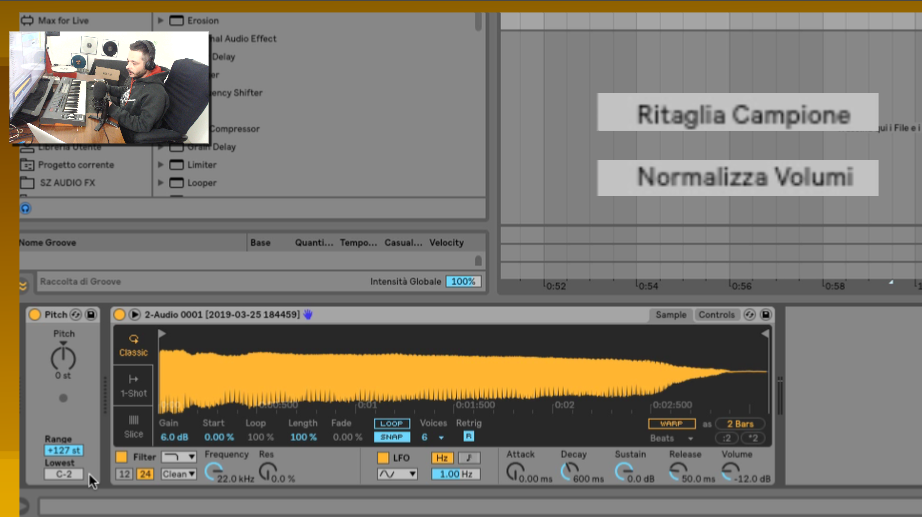
Task: Open the Clean filter circuit dropdown
Action: tap(179, 474)
